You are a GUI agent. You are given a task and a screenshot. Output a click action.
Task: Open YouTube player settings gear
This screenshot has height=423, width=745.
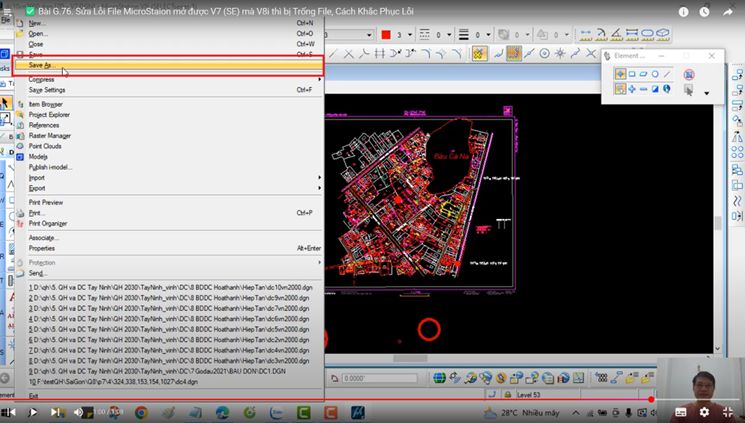point(704,411)
